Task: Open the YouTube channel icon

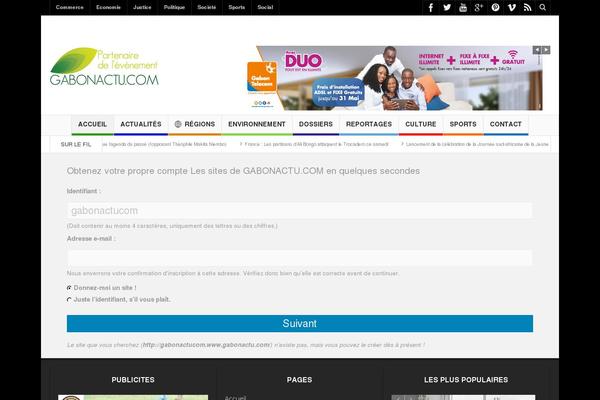Action: click(463, 7)
